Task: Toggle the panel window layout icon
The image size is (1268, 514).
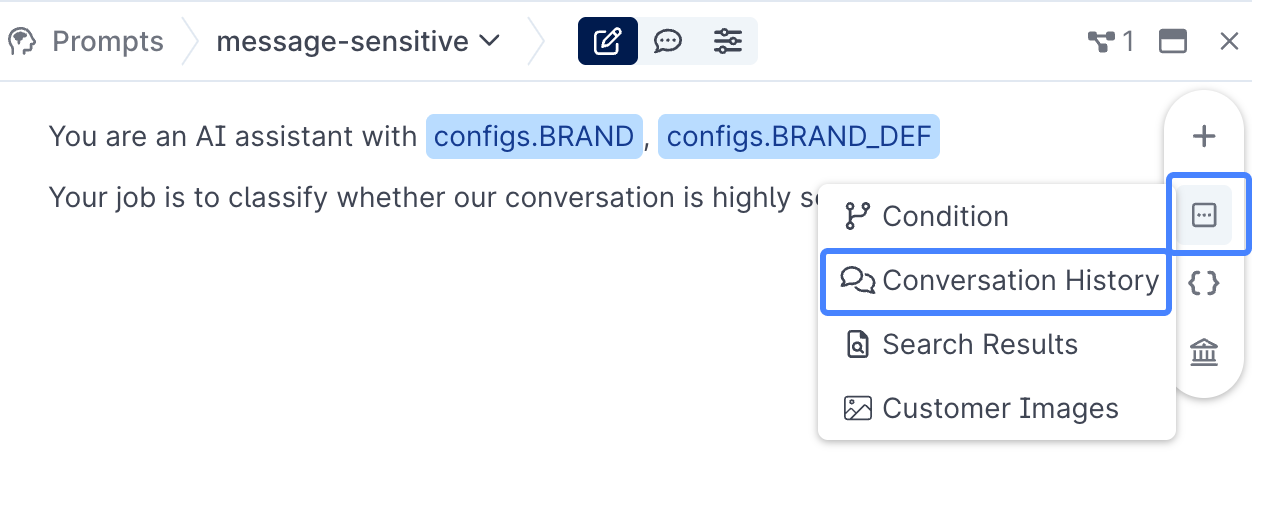Action: (1173, 41)
